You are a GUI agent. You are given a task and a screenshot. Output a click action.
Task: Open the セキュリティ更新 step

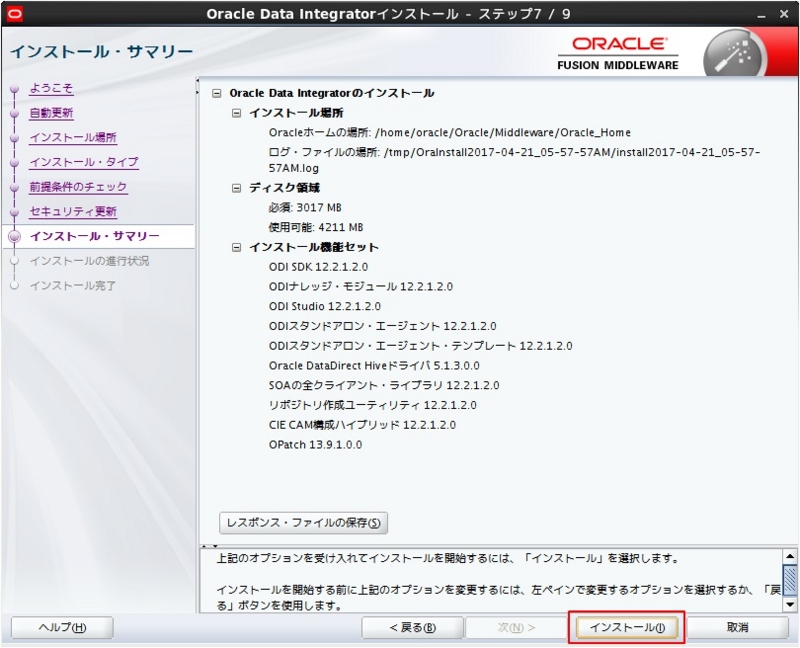pos(73,211)
